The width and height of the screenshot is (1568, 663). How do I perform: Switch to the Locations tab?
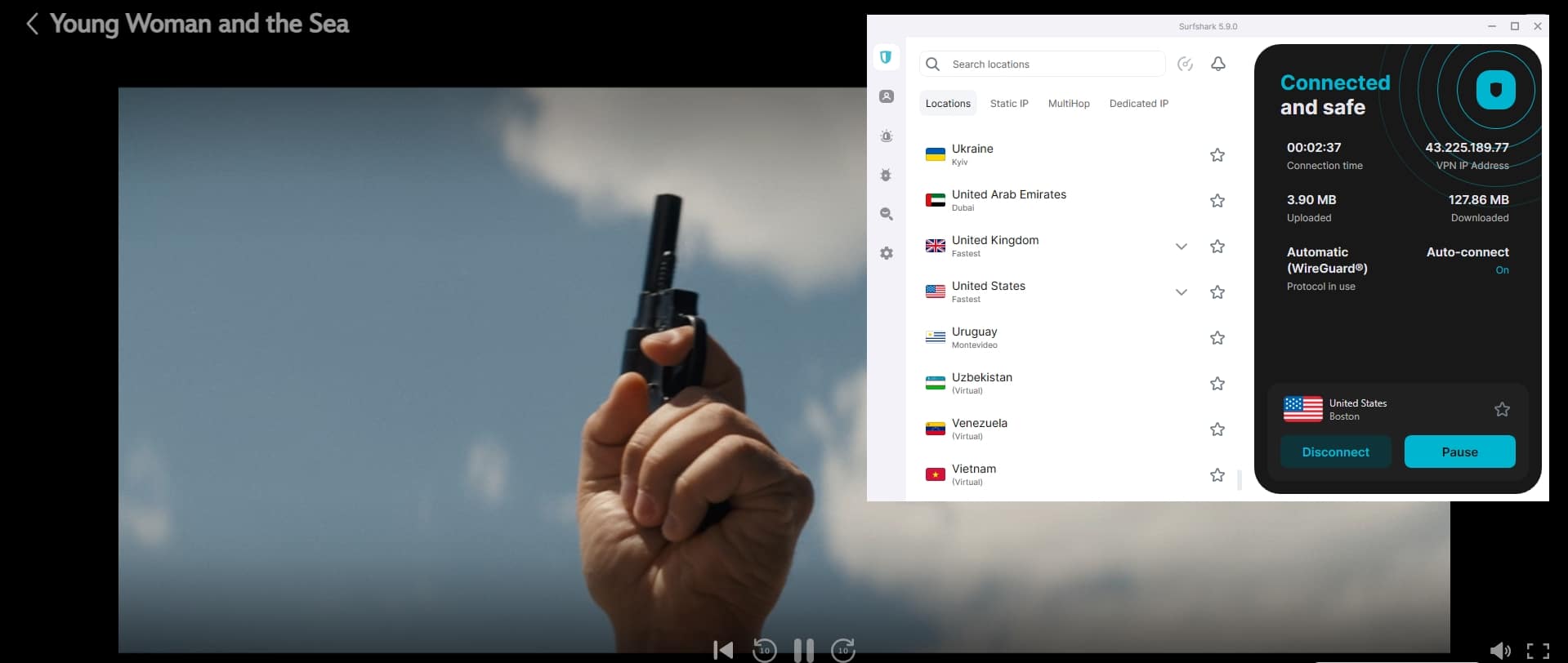point(948,104)
